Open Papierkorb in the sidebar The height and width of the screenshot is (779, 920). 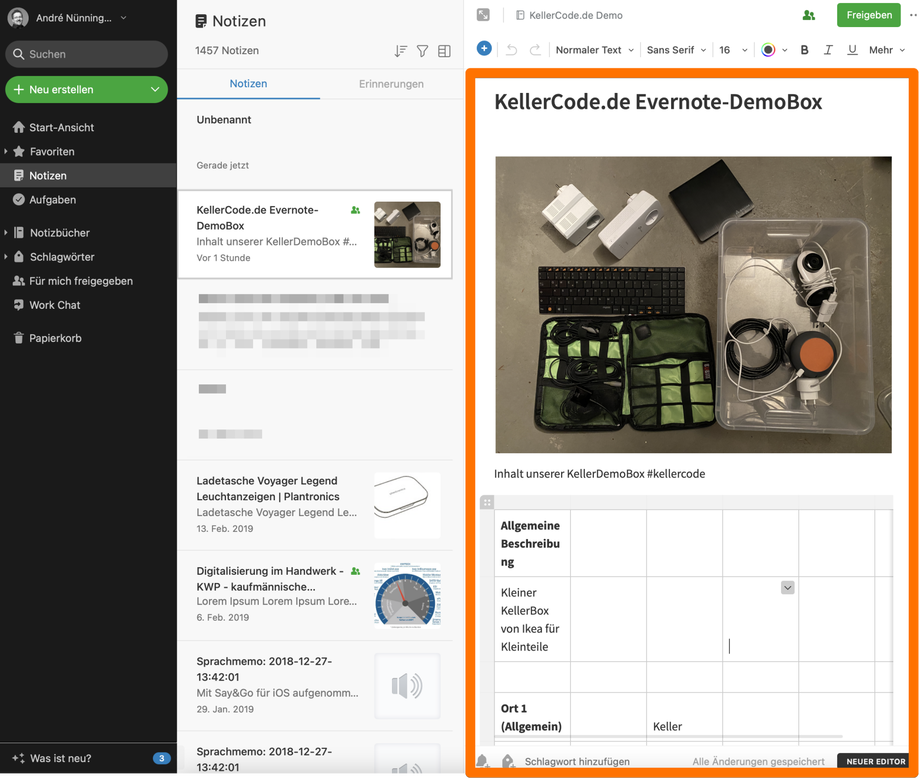click(55, 338)
